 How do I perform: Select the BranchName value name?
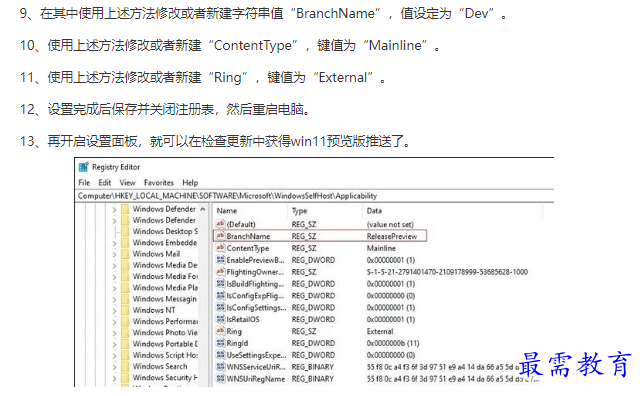click(x=248, y=236)
